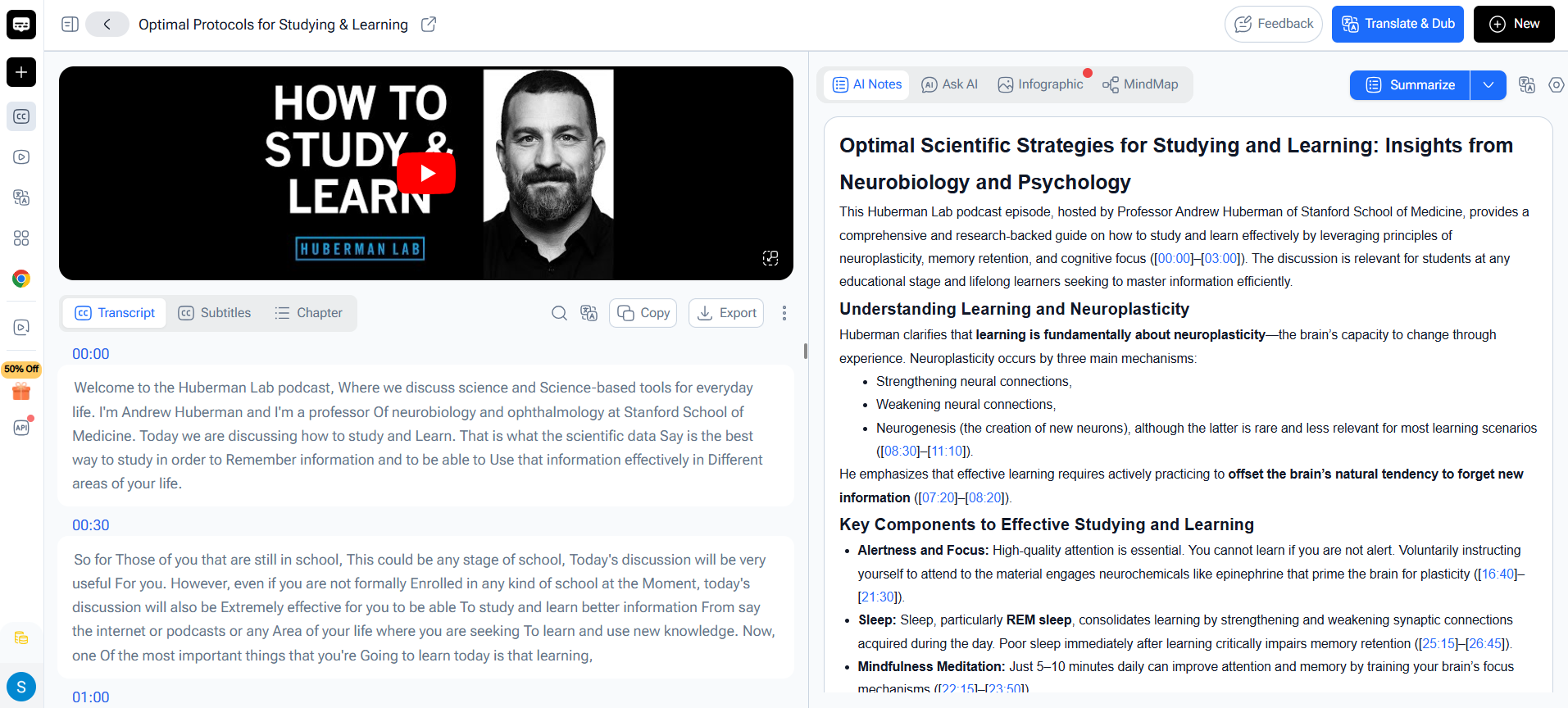Click the 'Weakening neural connections,' bullet
1568x708 pixels.
(966, 405)
